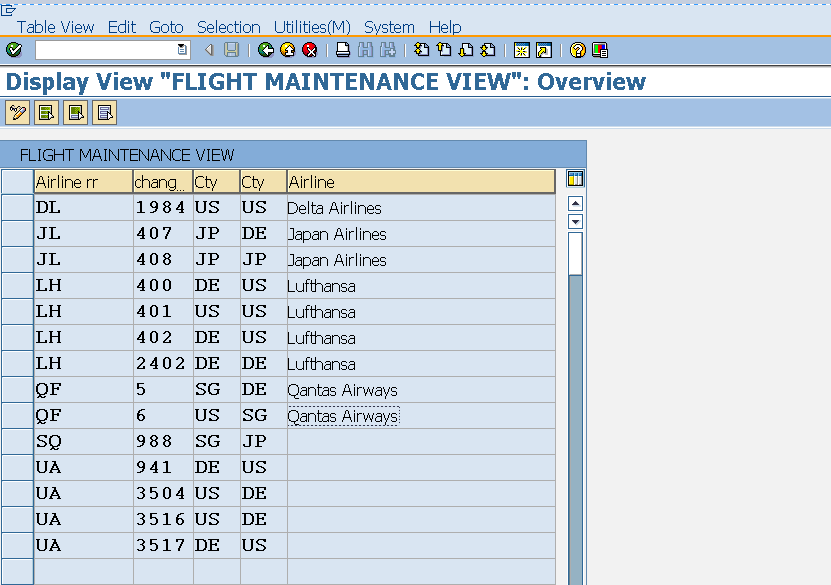Select the row for Singapore flight SQ 988
Viewport: 831px width, 585px height.
tap(18, 440)
